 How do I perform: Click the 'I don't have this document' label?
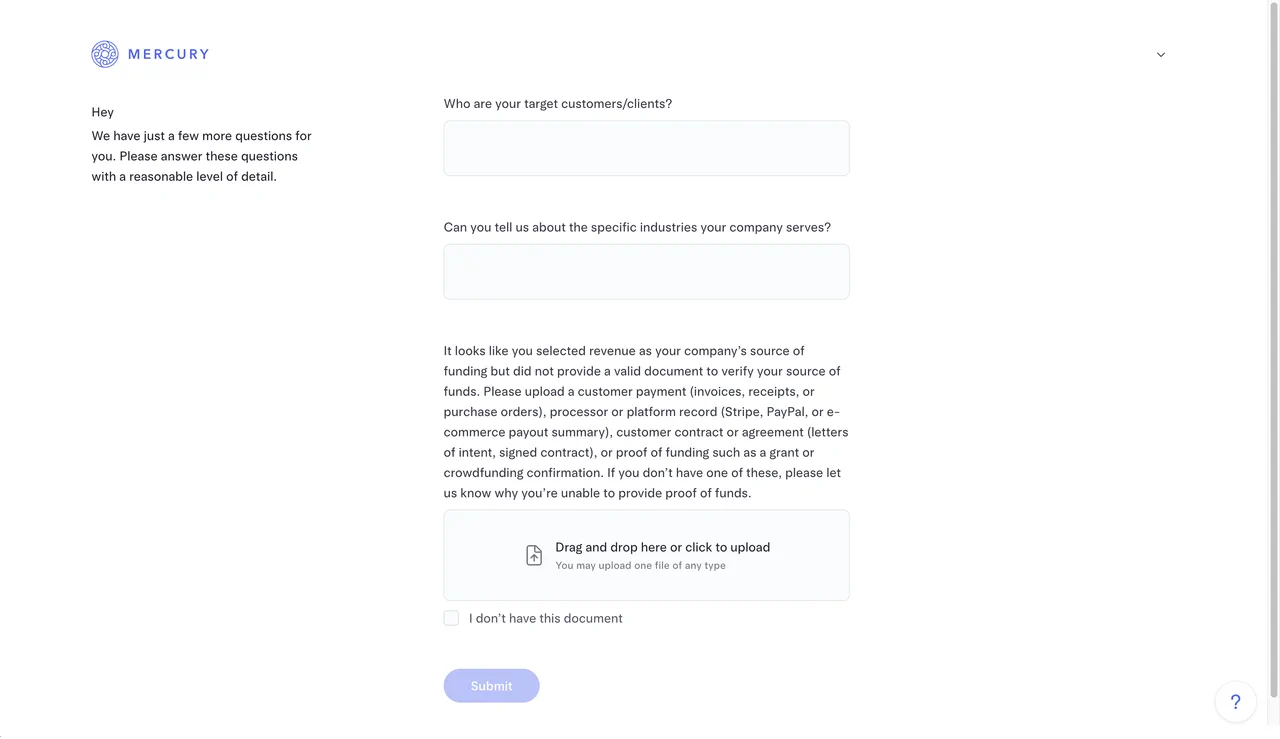coord(545,618)
